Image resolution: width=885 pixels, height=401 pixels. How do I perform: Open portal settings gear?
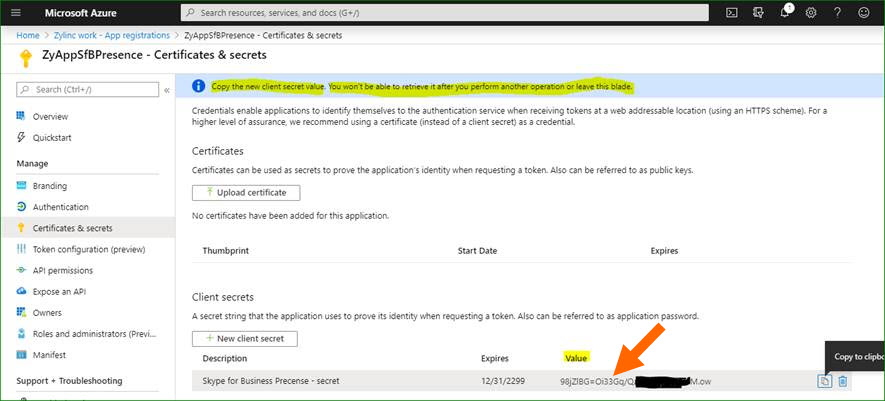(811, 12)
